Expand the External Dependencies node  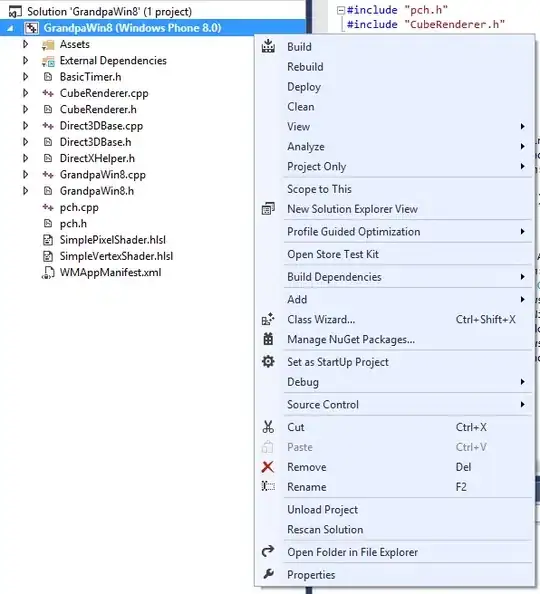25,60
